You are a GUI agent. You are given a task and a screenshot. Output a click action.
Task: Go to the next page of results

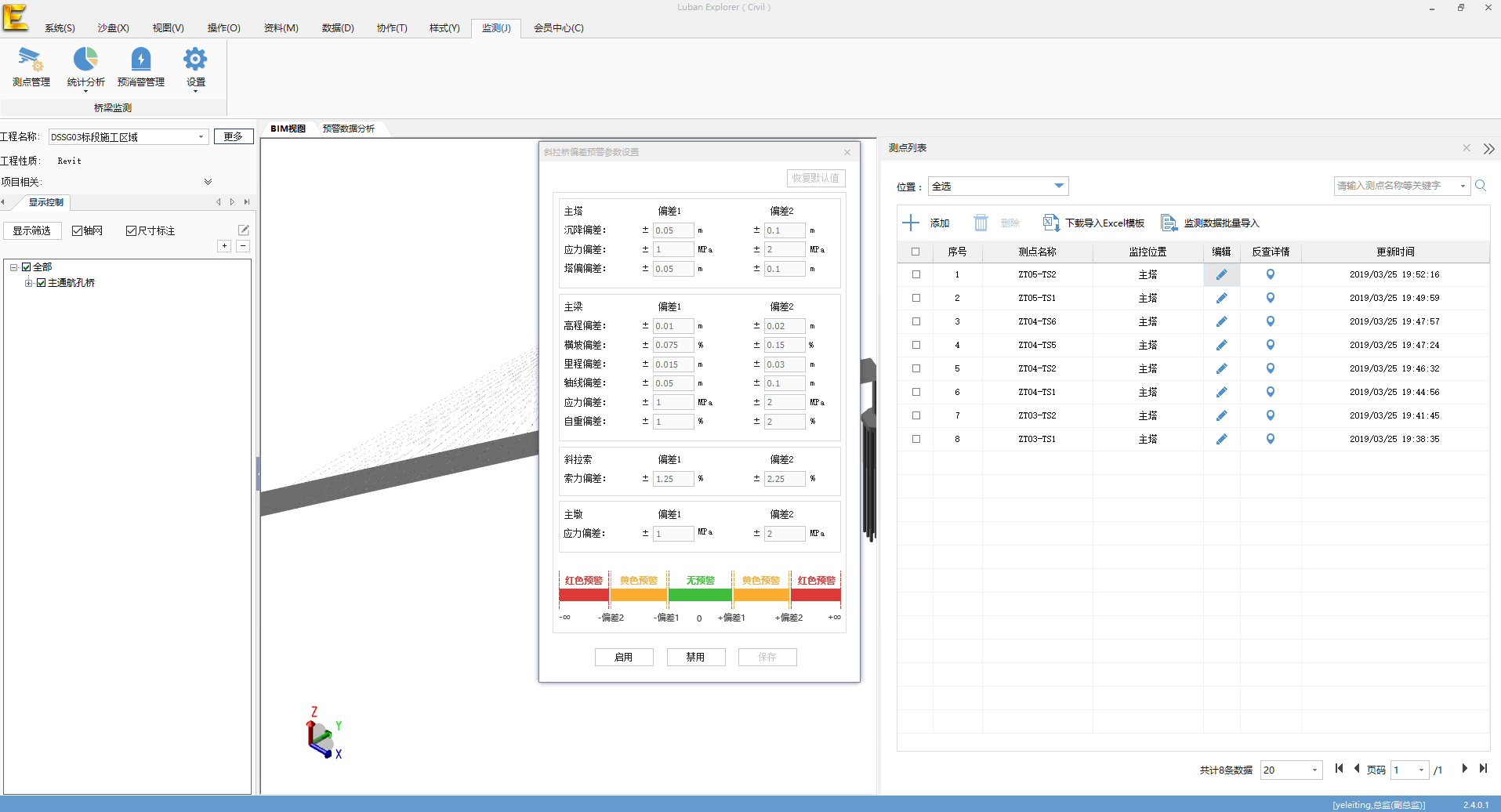(1464, 769)
